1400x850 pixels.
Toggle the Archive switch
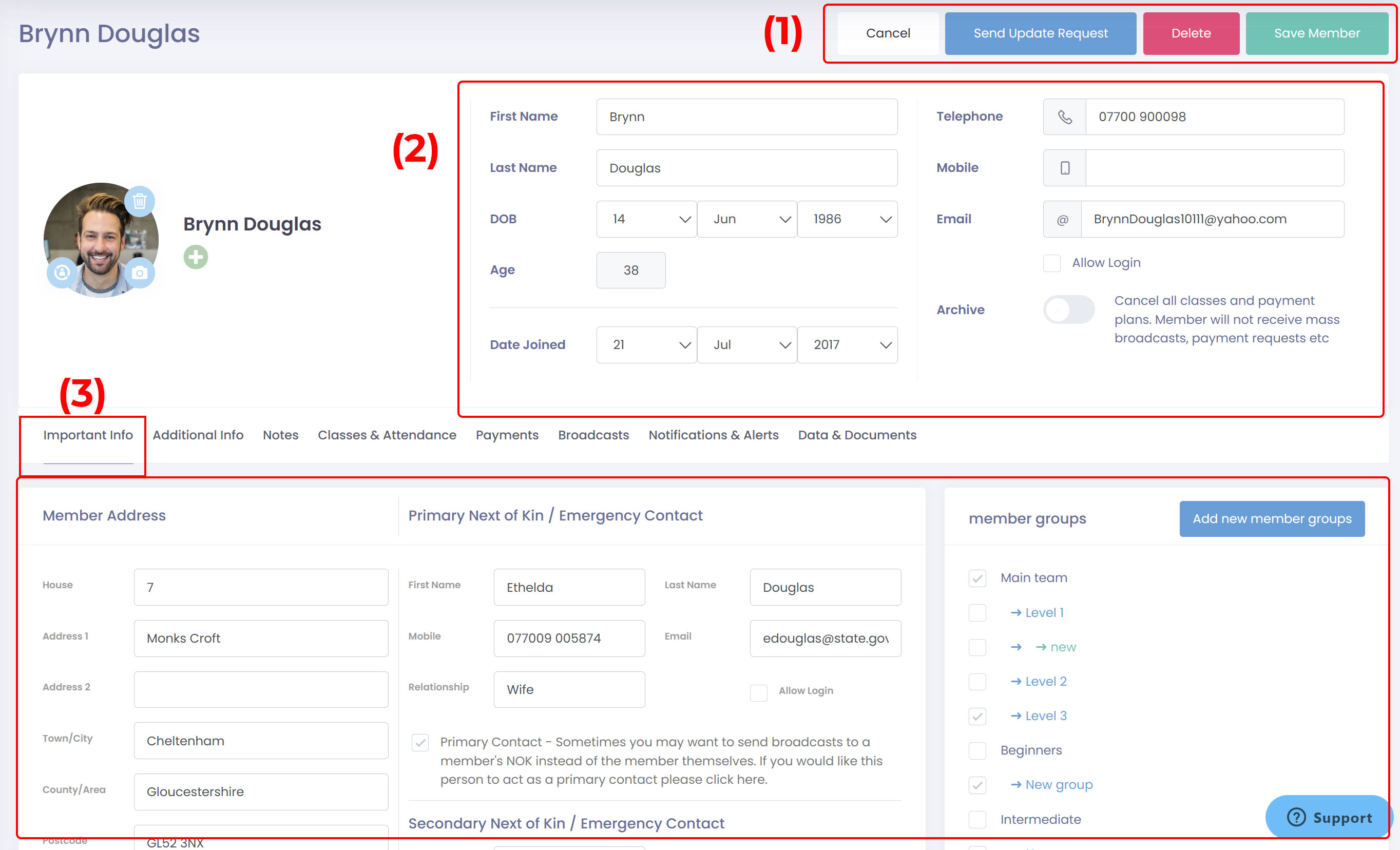(1068, 310)
